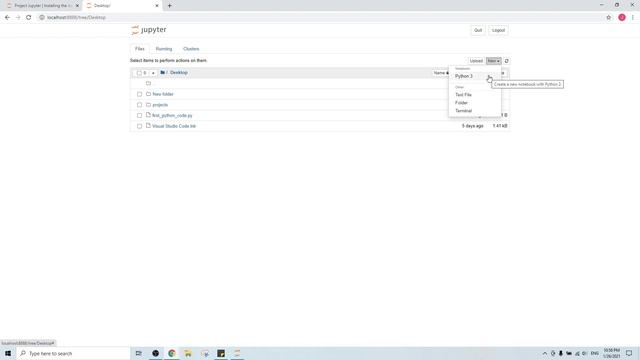This screenshot has height=360, width=640.
Task: Click the back navigation arrow in browser
Action: pos(7,18)
